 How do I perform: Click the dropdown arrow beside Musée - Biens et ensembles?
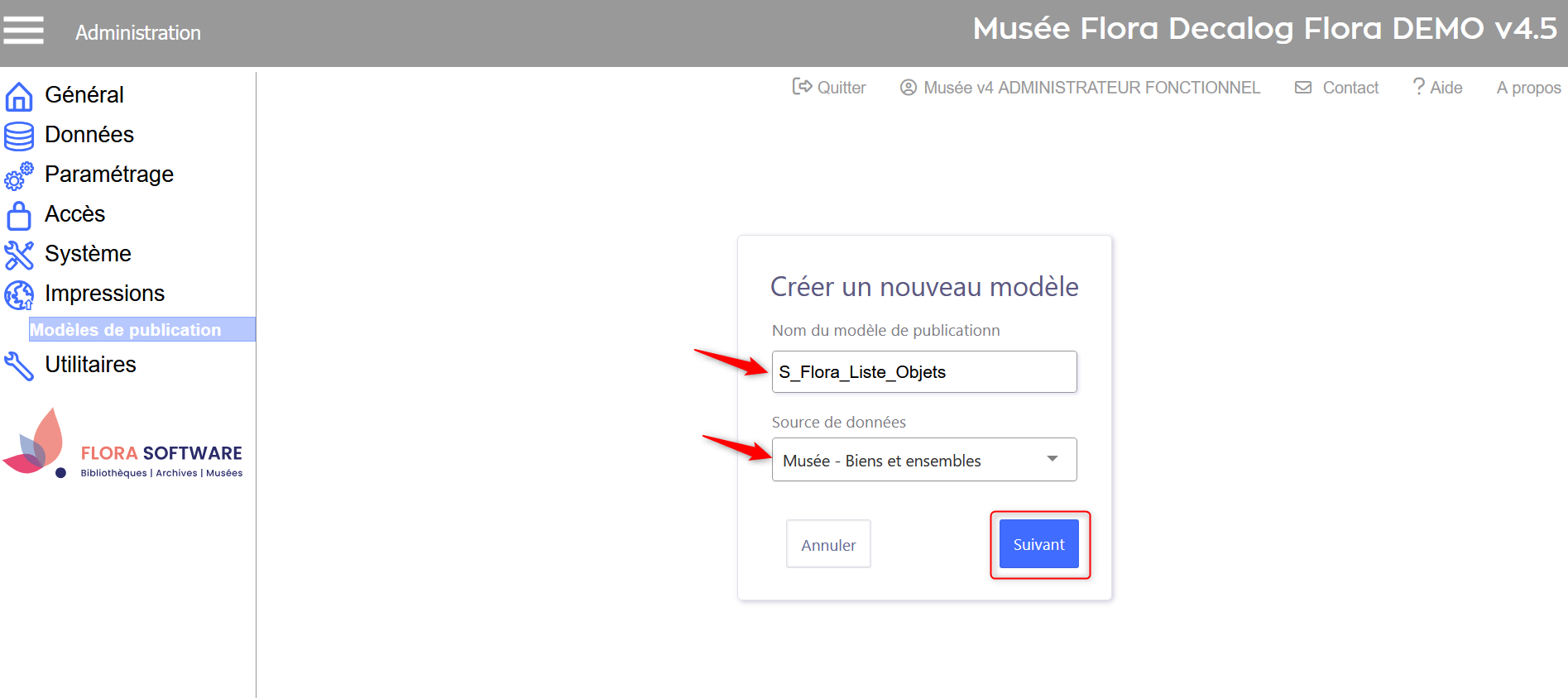(x=1052, y=459)
